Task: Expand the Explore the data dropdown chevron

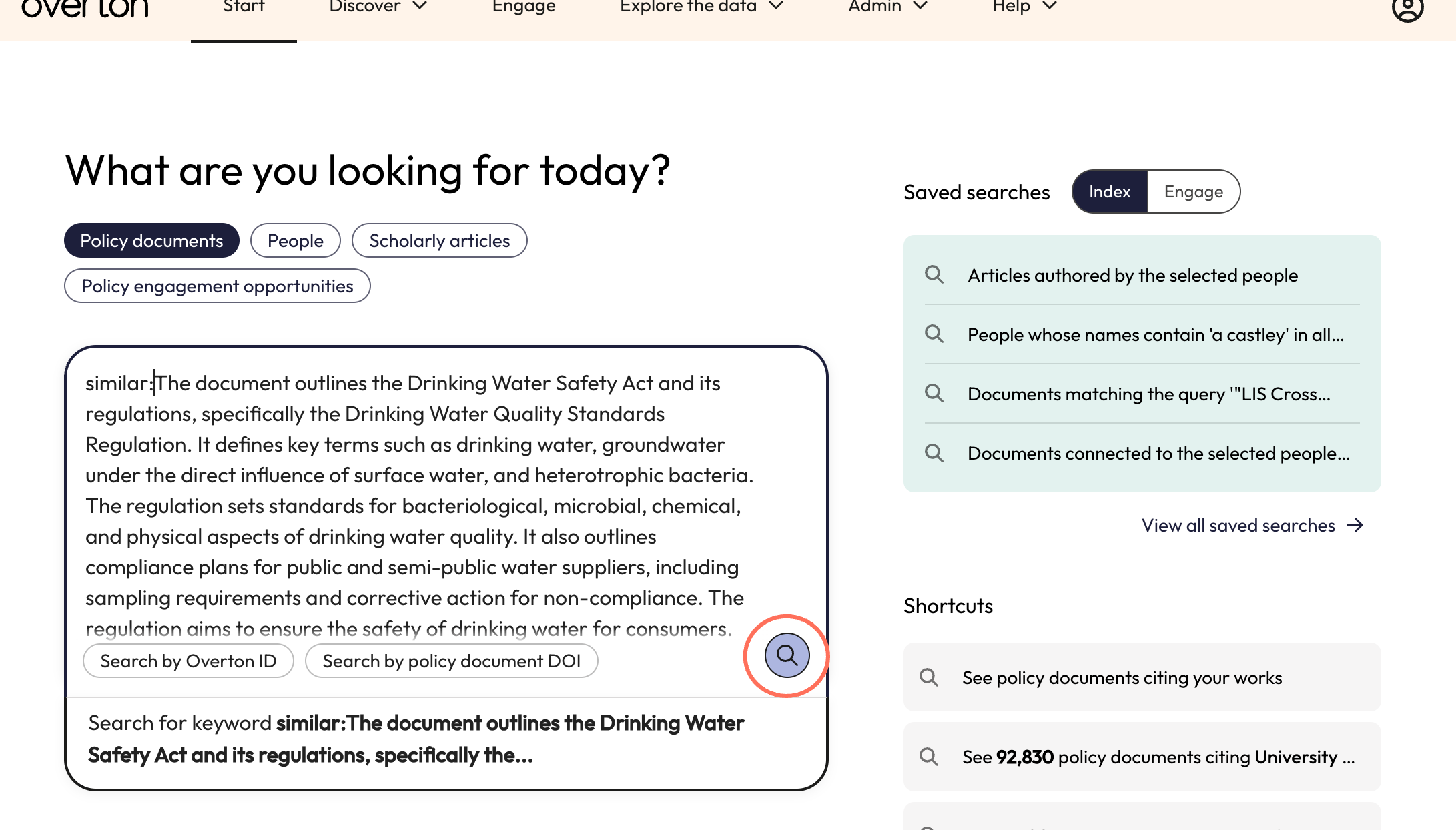Action: tap(776, 6)
